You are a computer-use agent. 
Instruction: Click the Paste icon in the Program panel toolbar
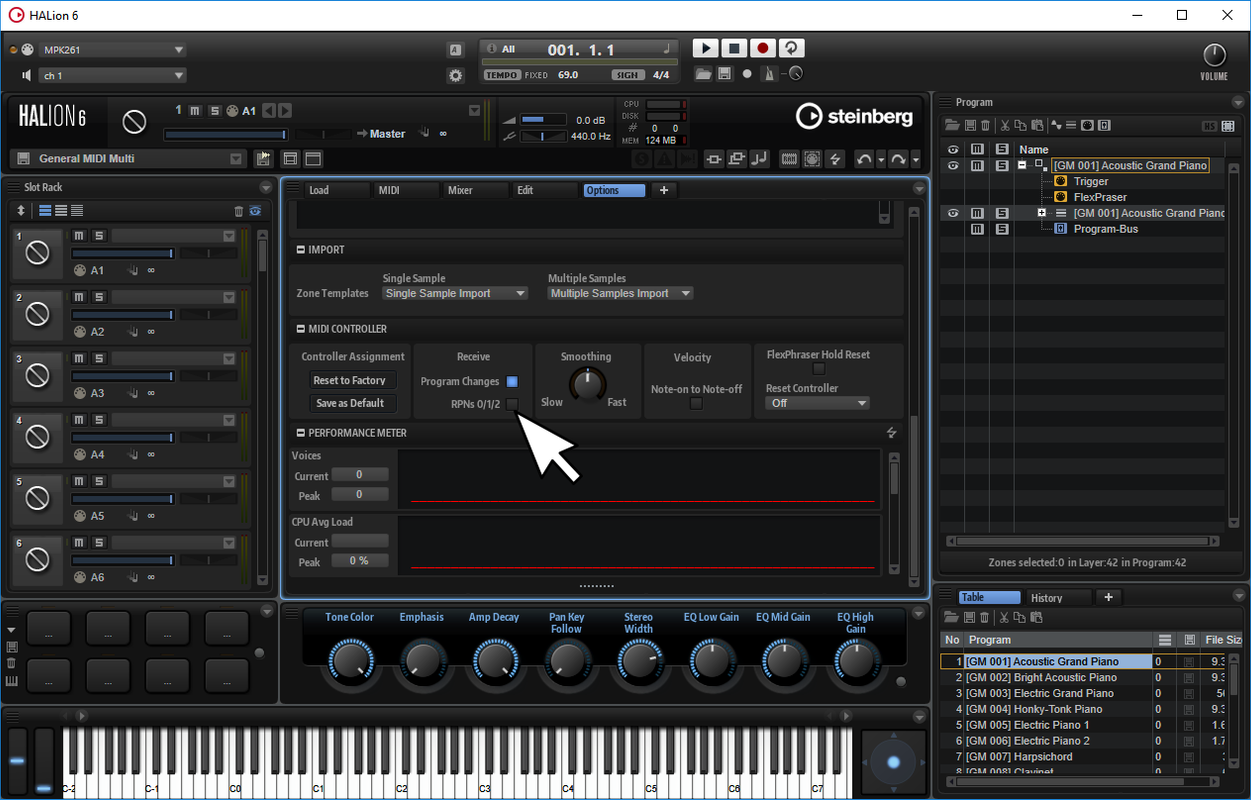pyautogui.click(x=1037, y=125)
